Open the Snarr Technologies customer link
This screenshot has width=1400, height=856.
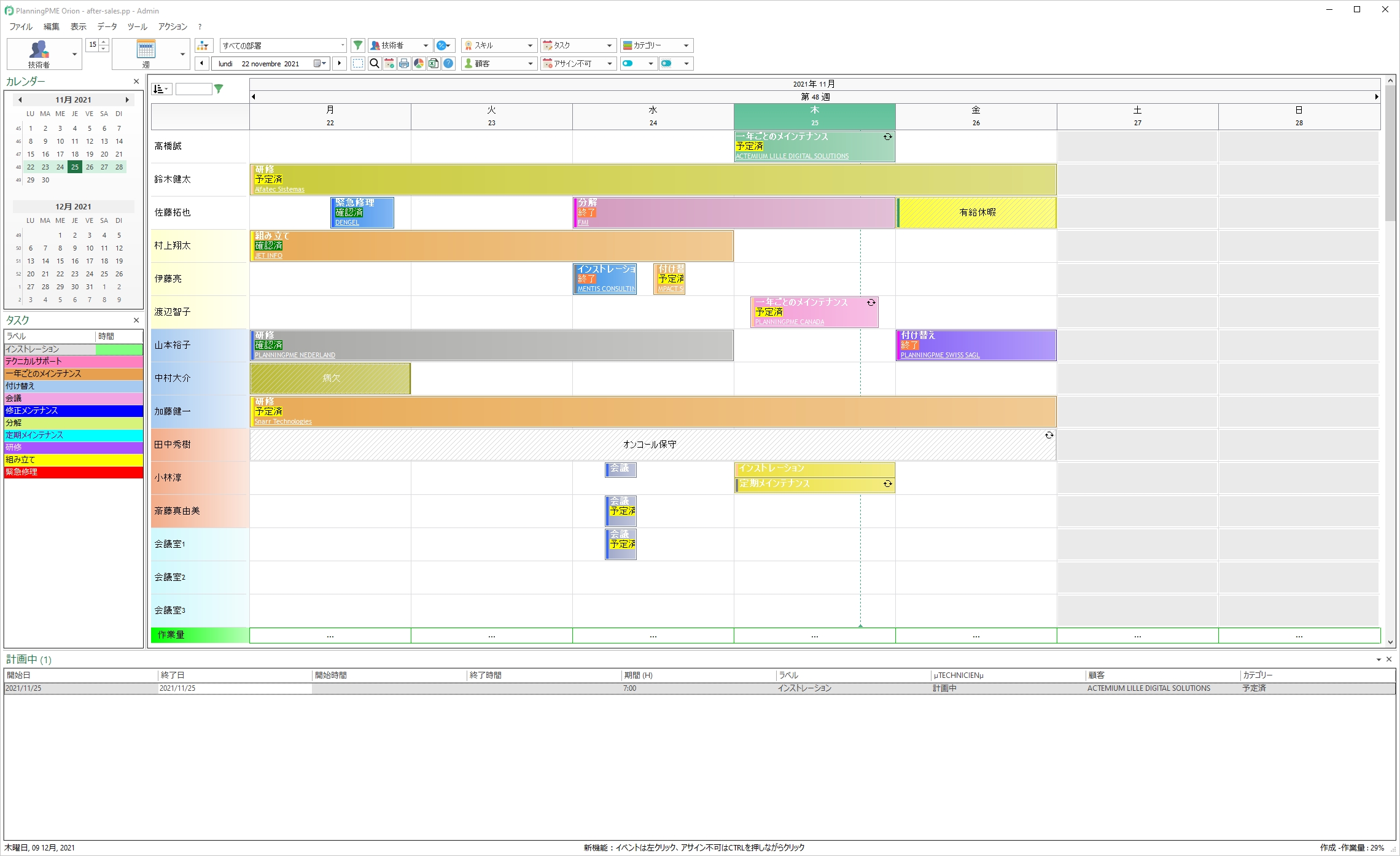pyautogui.click(x=283, y=421)
